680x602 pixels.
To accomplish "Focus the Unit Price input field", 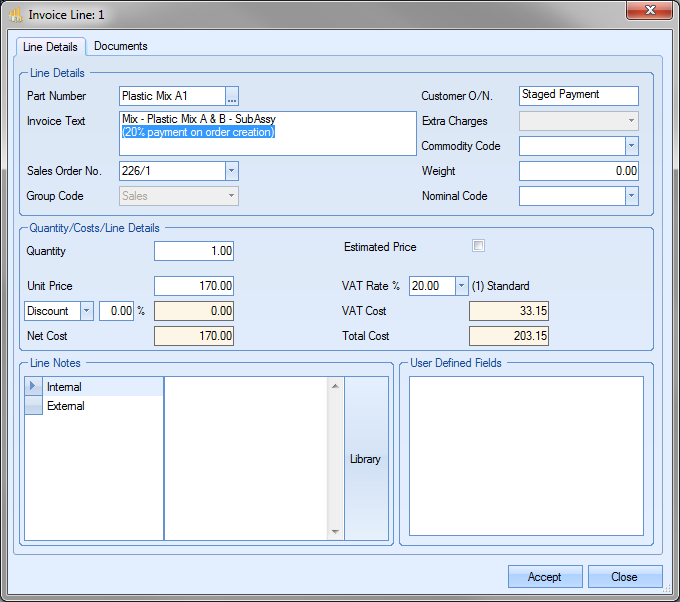I will (x=194, y=286).
